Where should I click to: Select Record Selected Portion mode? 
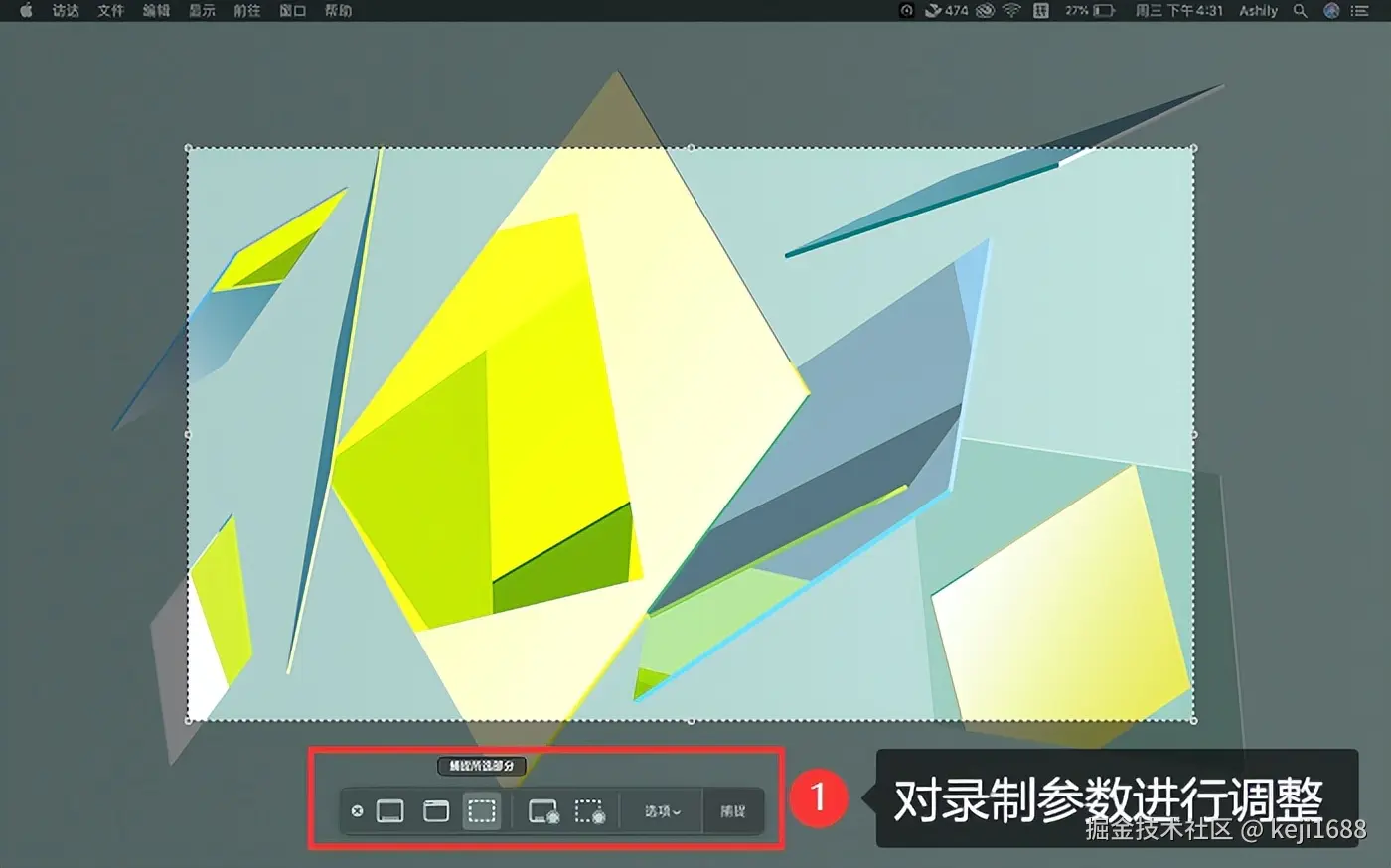(590, 812)
